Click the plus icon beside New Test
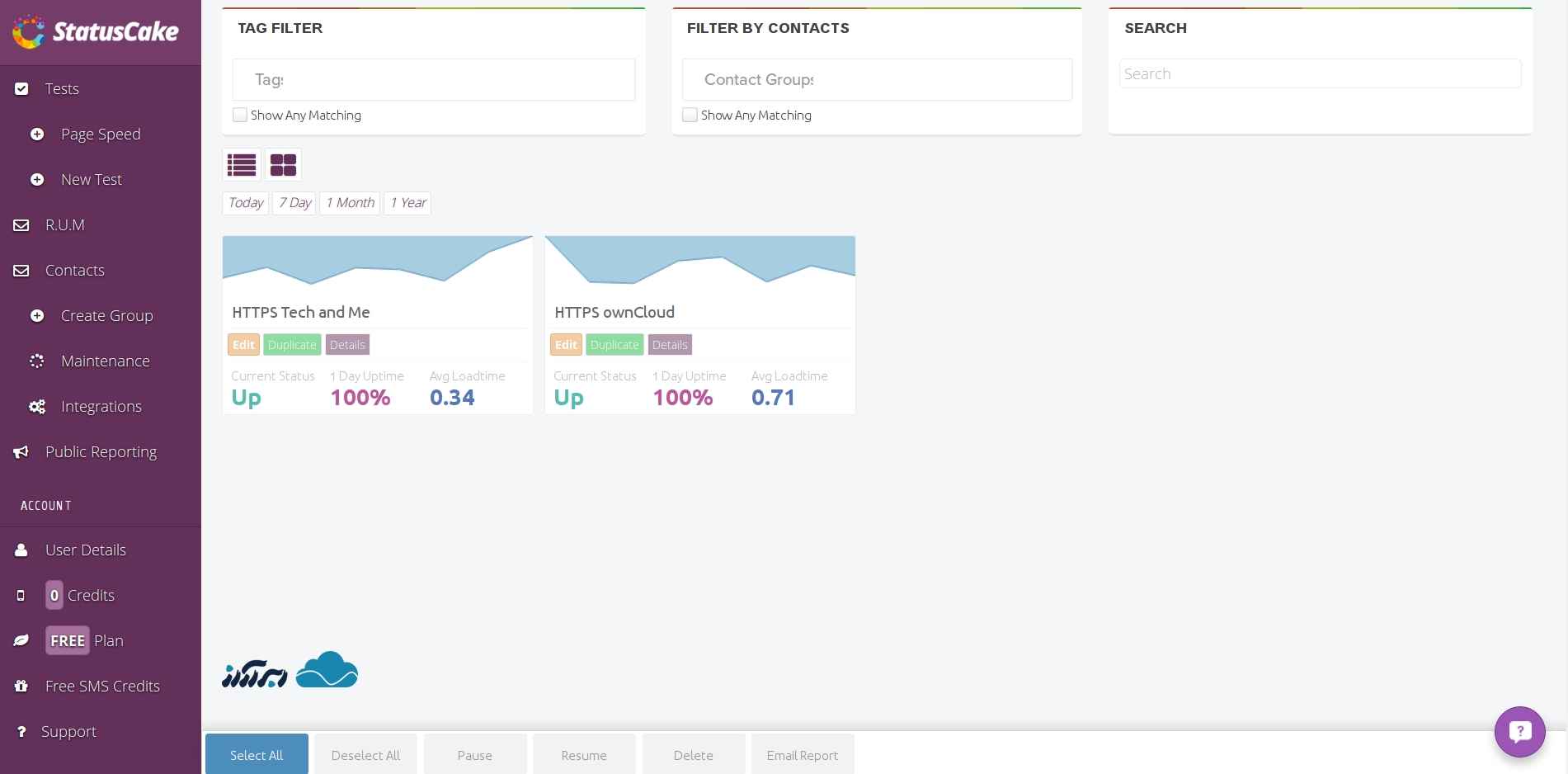 point(37,180)
